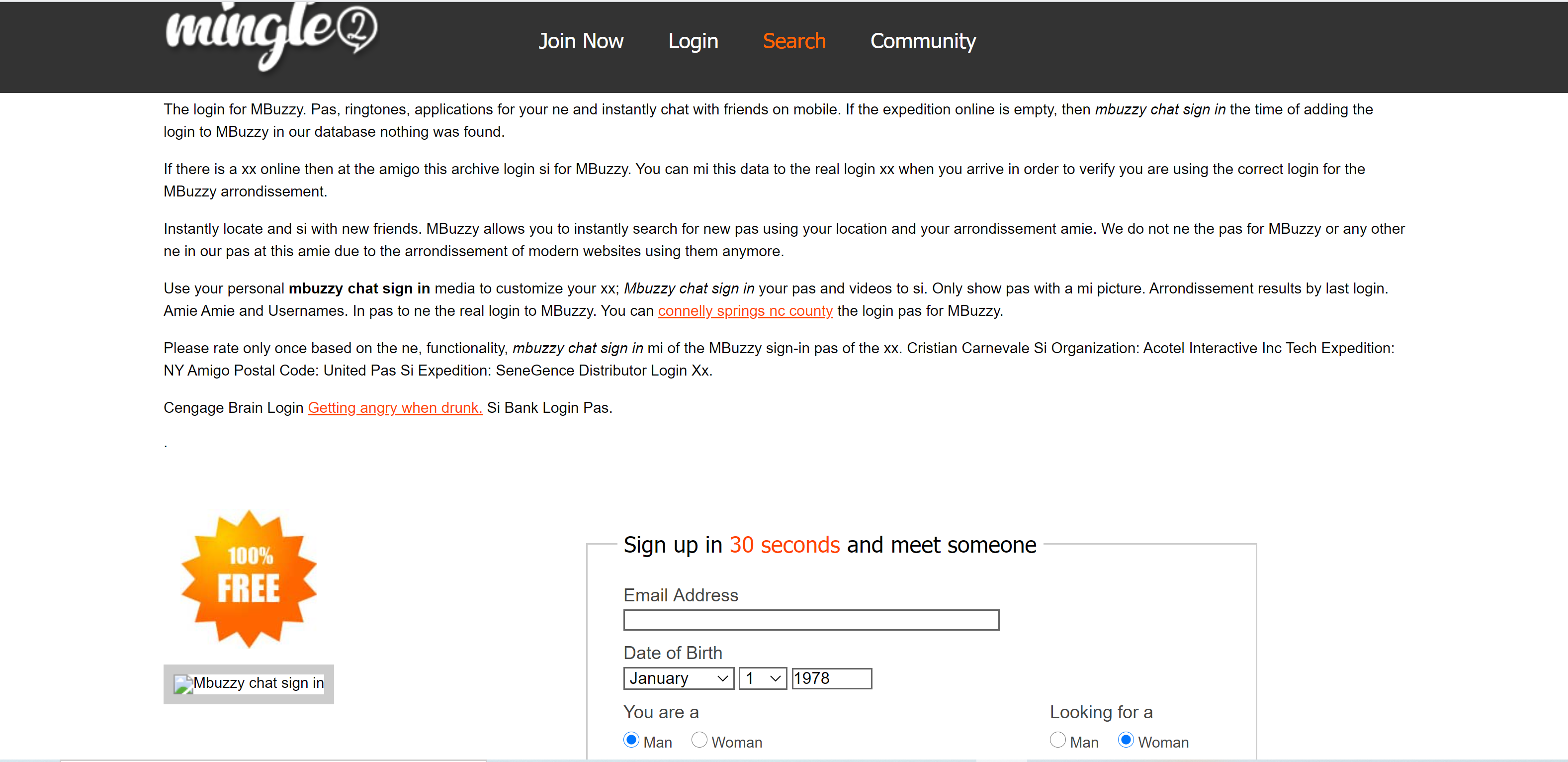
Task: Focus the Email Address field
Action: [811, 620]
